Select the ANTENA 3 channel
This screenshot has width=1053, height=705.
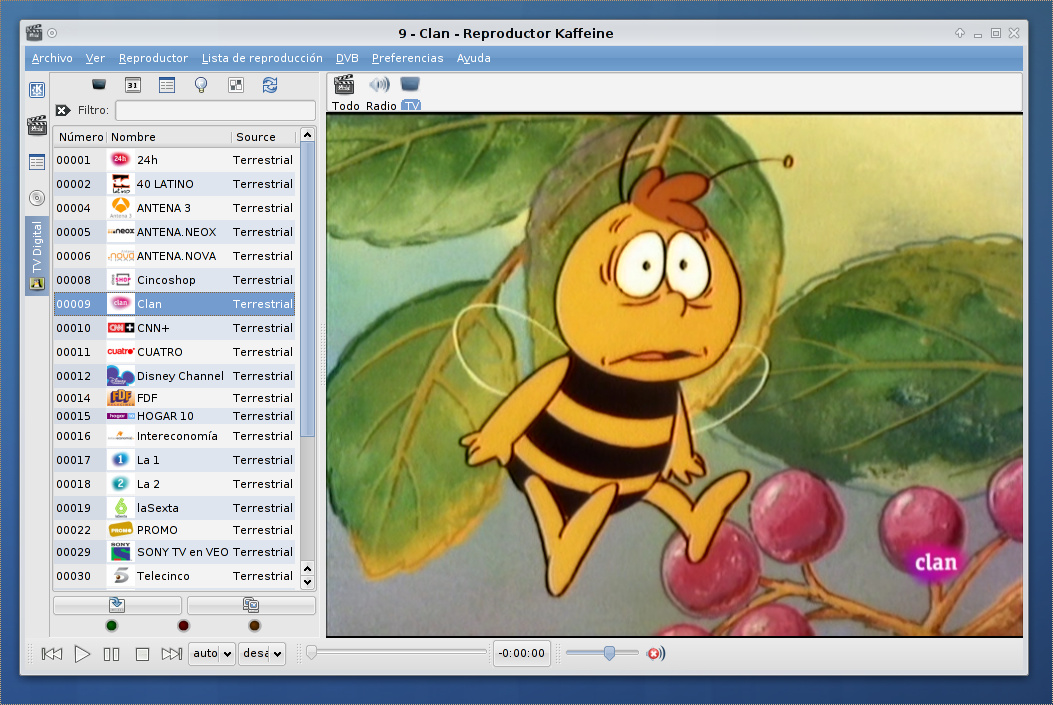point(175,208)
